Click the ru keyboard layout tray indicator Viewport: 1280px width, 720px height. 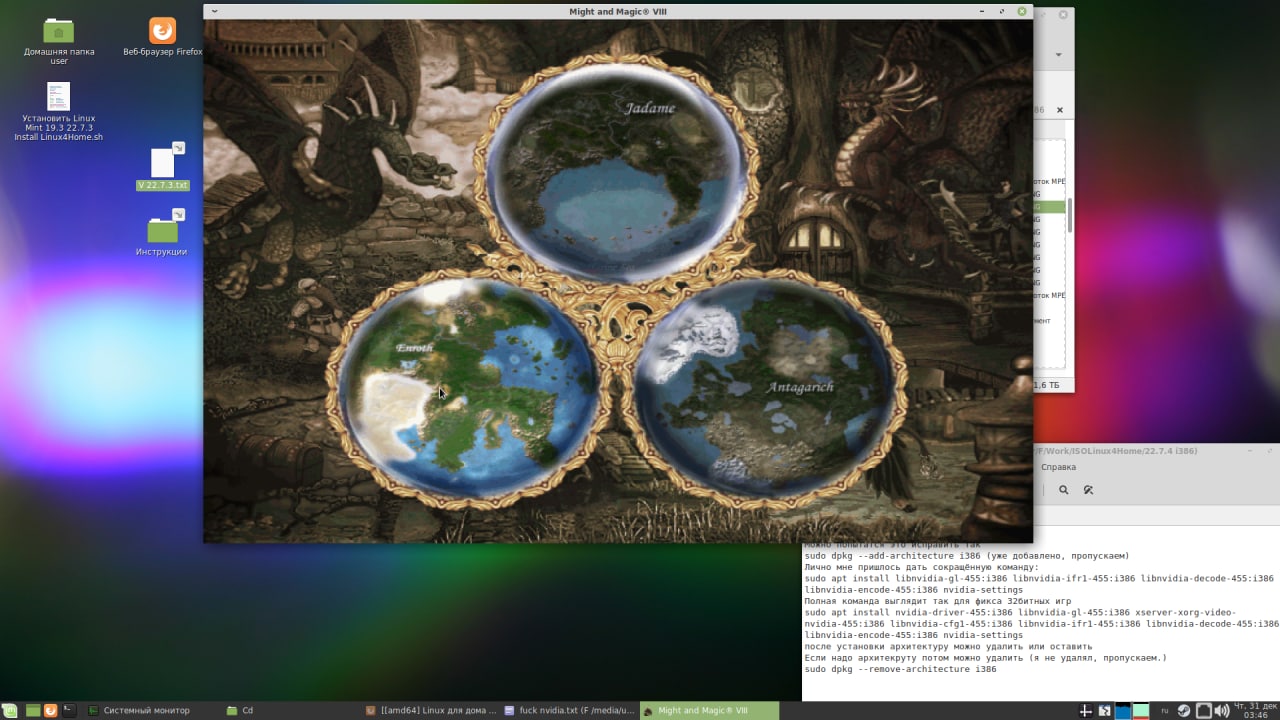click(x=1164, y=711)
